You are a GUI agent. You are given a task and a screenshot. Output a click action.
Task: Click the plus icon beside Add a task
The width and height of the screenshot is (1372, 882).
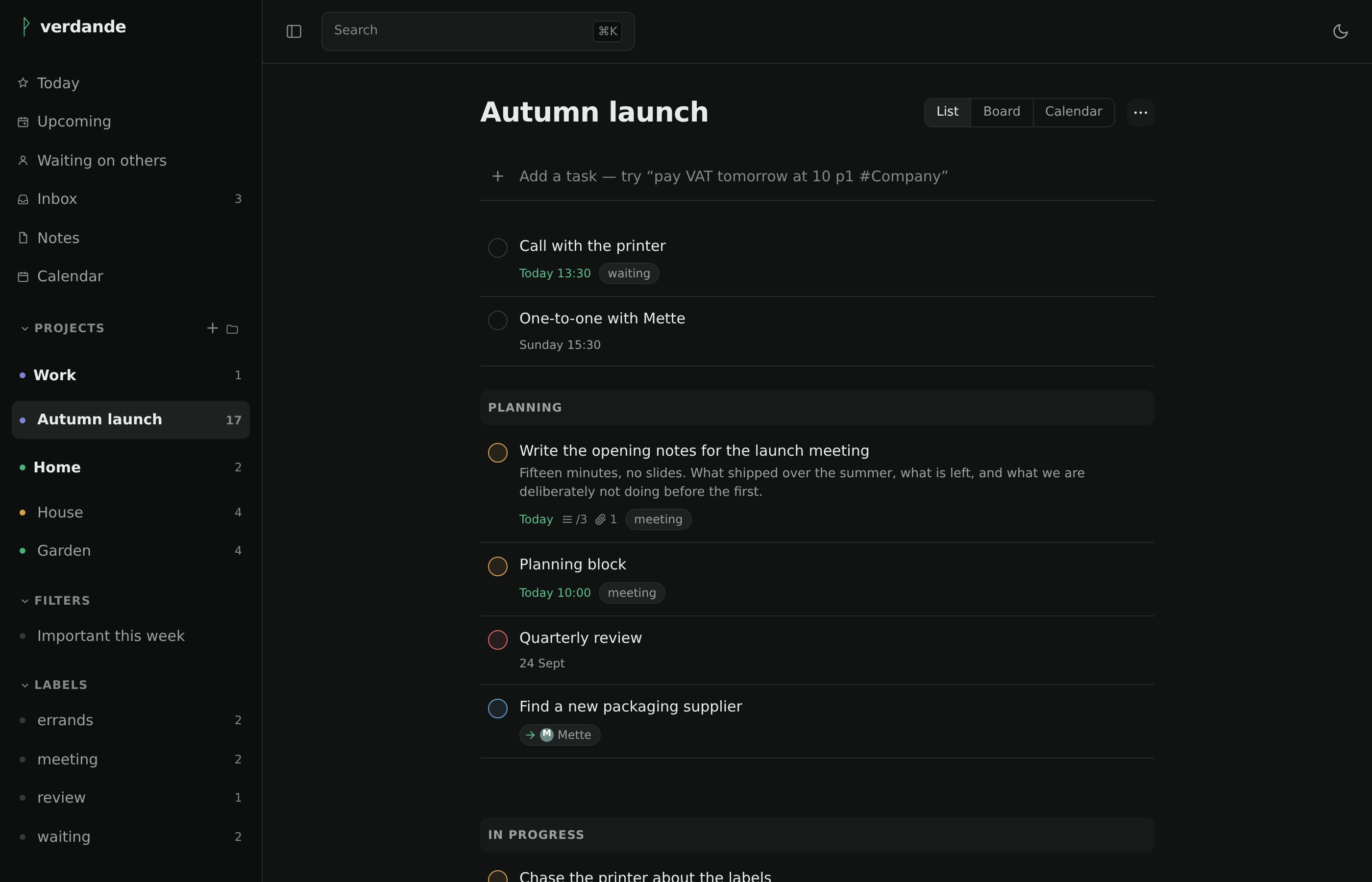tap(498, 176)
